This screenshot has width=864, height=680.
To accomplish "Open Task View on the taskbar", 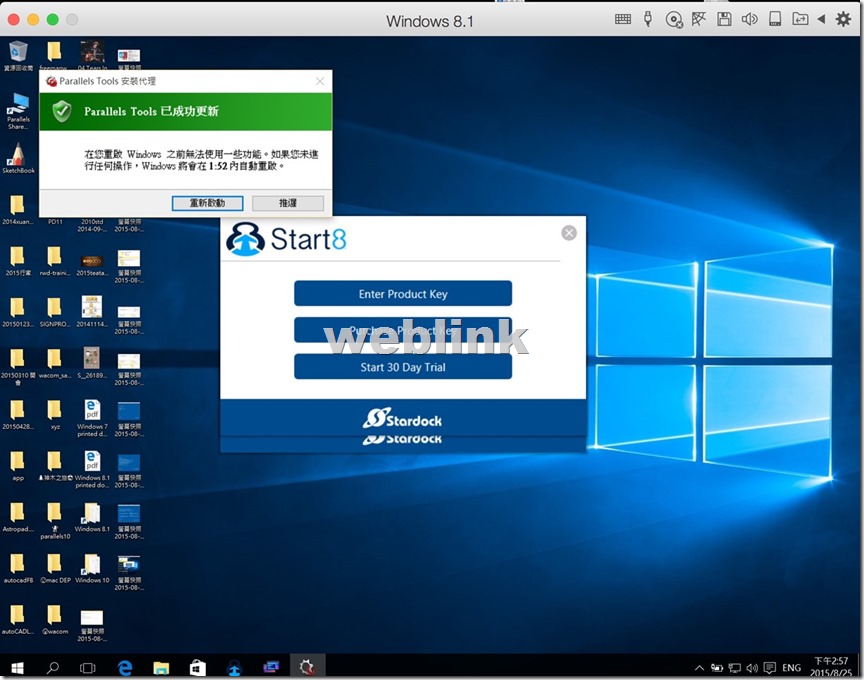I will pyautogui.click(x=88, y=667).
